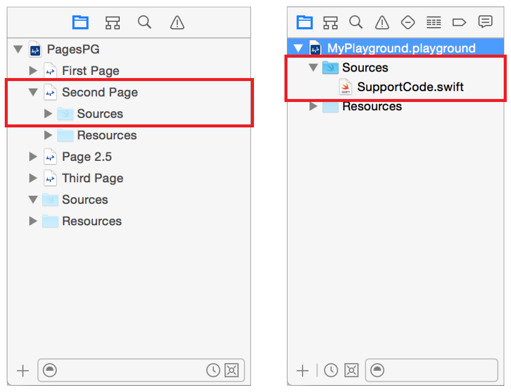Select the PagesPG playground file

(73, 49)
